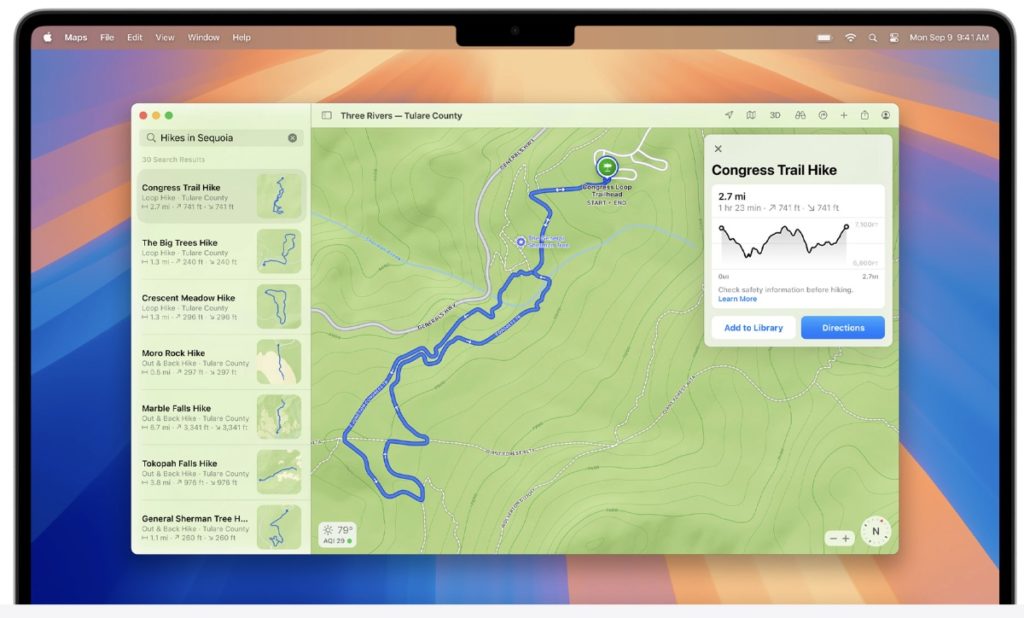The height and width of the screenshot is (618, 1024).
Task: Zoom out using the minus map button
Action: coord(833,538)
